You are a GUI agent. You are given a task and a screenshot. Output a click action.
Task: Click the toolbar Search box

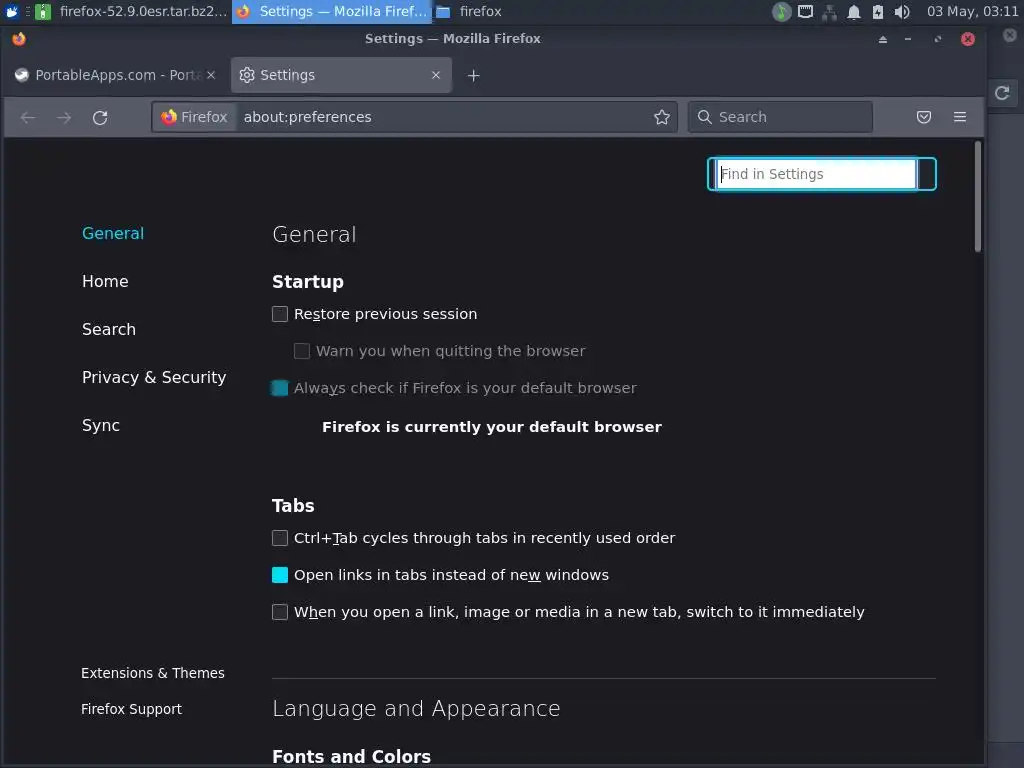(x=780, y=117)
